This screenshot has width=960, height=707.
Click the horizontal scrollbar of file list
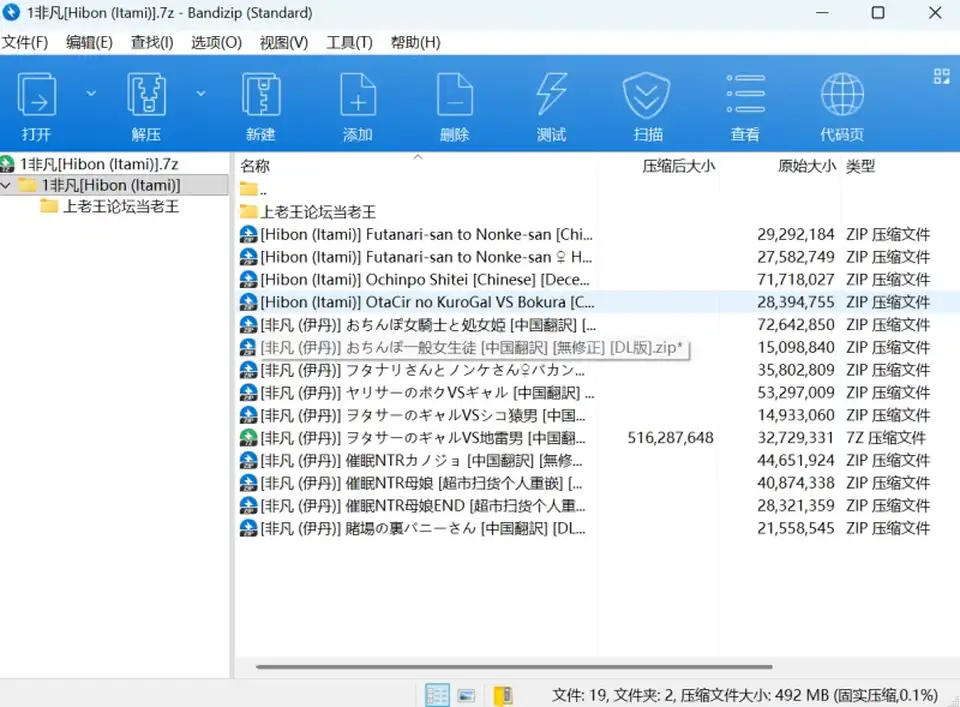tap(514, 667)
